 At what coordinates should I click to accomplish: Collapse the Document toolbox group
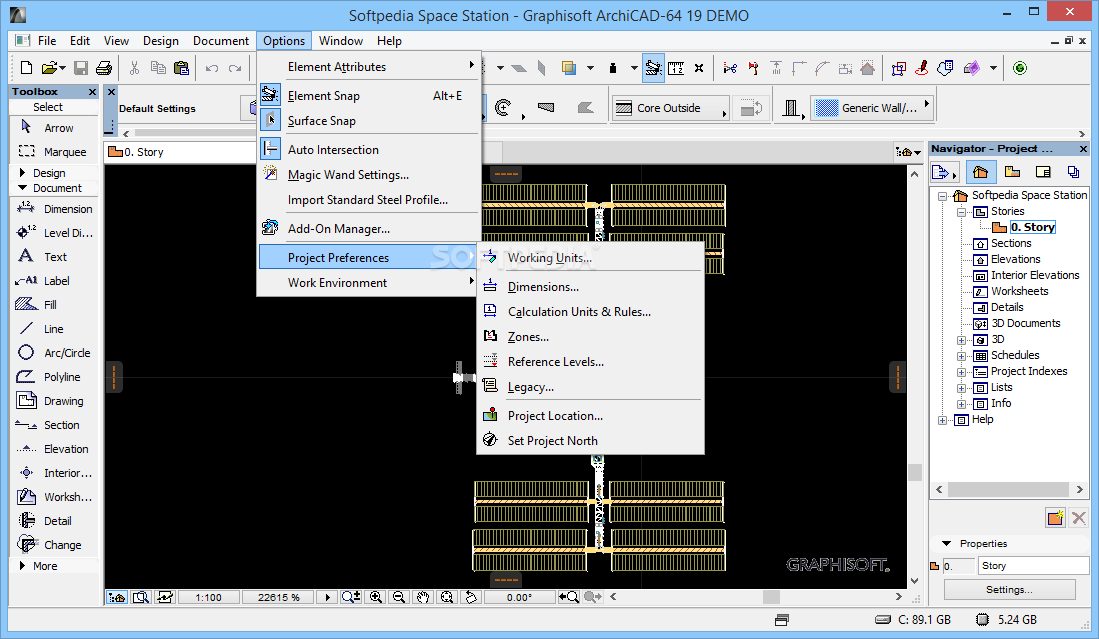pos(22,188)
